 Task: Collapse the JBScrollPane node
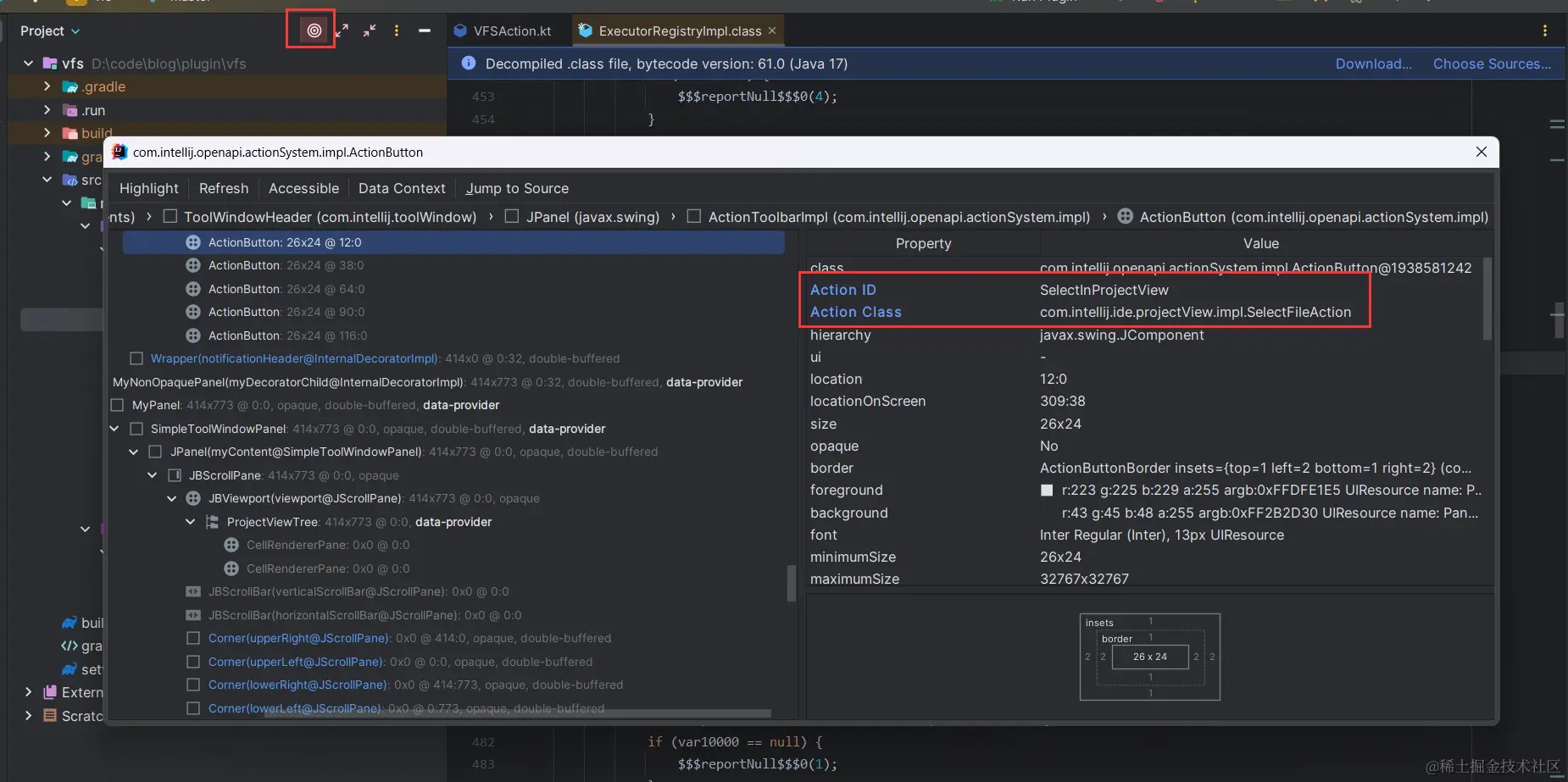[153, 475]
